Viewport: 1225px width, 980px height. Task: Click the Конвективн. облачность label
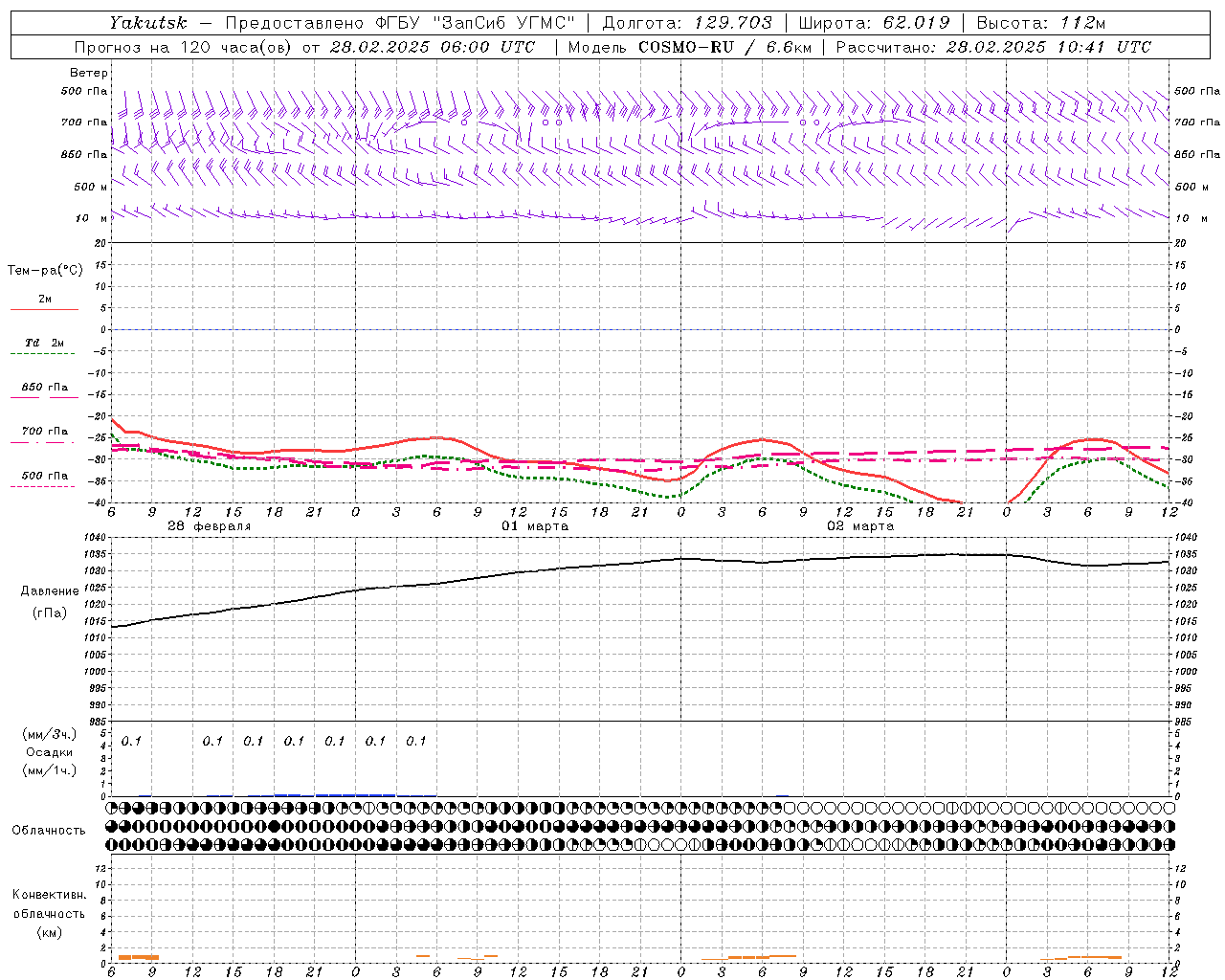(49, 904)
